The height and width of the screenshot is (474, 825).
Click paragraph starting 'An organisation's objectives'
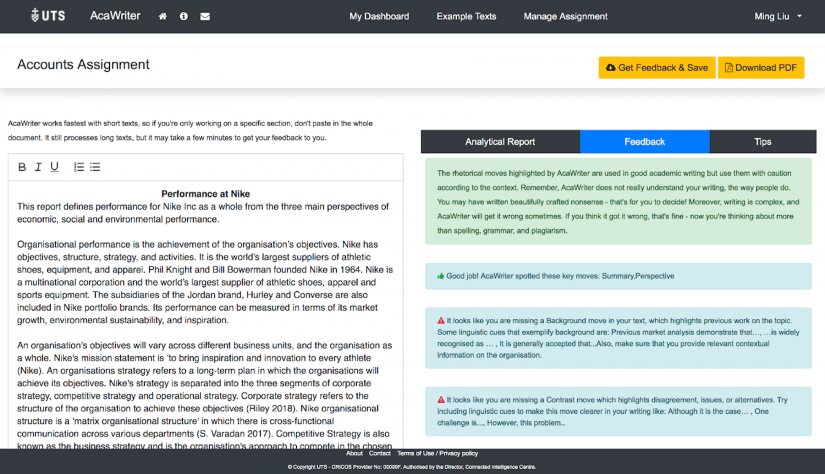205,396
